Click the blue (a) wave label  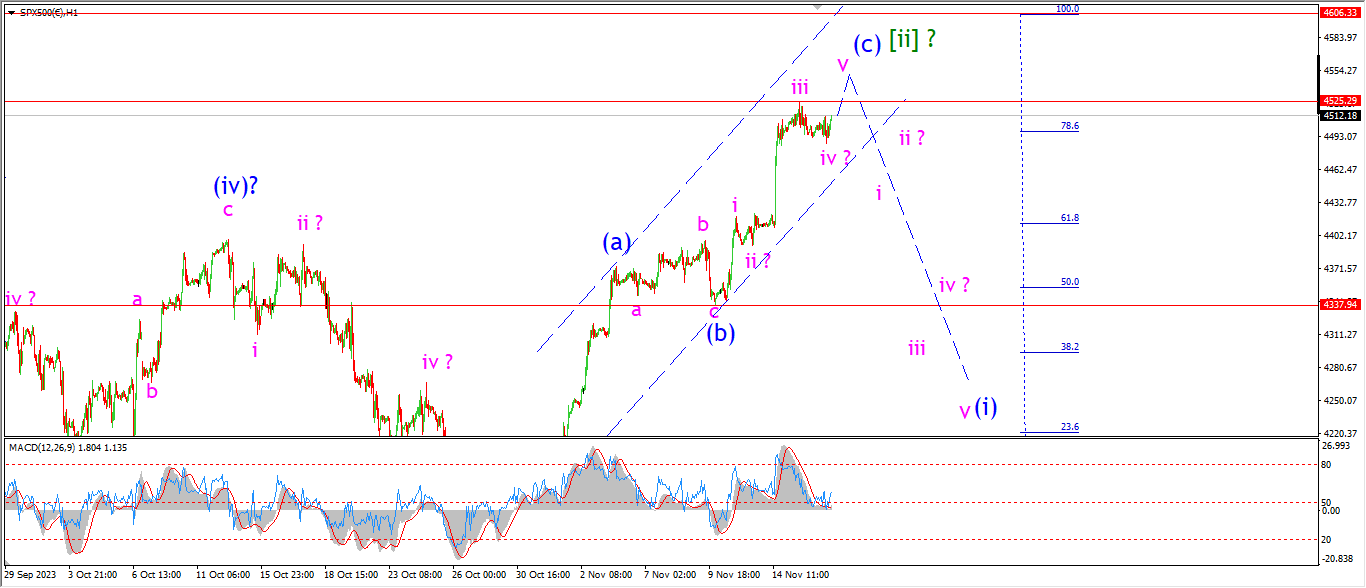click(x=616, y=242)
